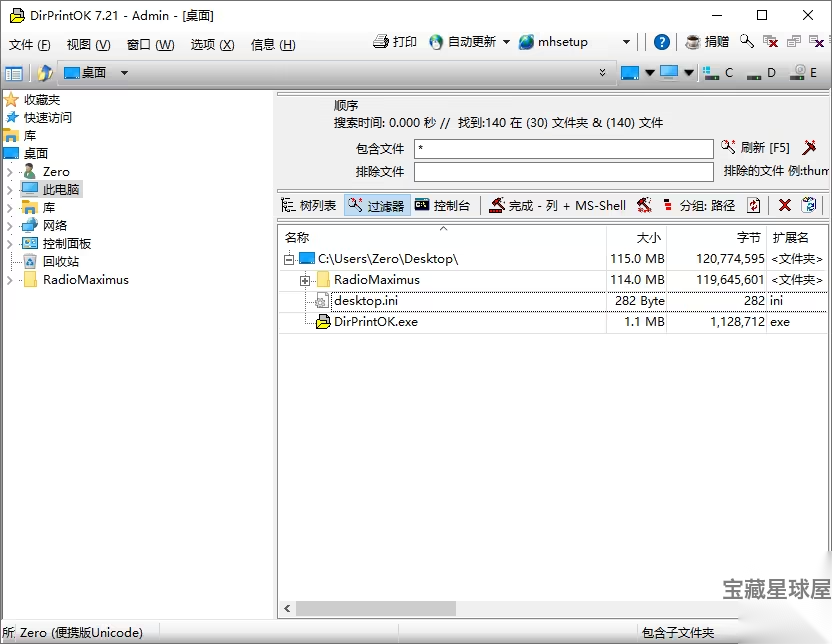Screen dimensions: 832x644
Task: Sort by the 大小 column header
Action: click(637, 238)
